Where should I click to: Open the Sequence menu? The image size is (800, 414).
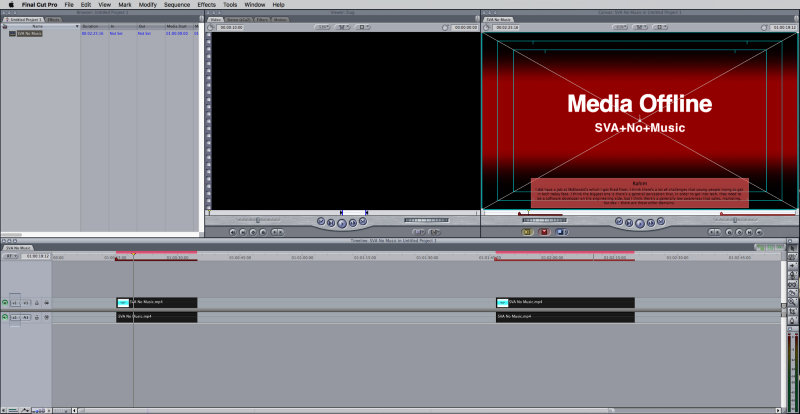pos(177,4)
